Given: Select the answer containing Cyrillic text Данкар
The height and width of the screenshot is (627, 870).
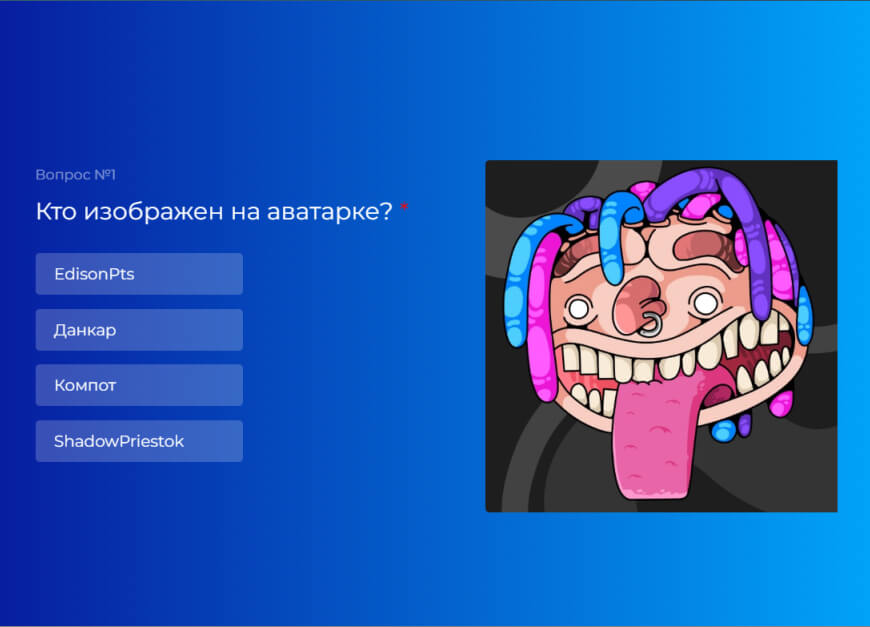Looking at the screenshot, I should 139,329.
